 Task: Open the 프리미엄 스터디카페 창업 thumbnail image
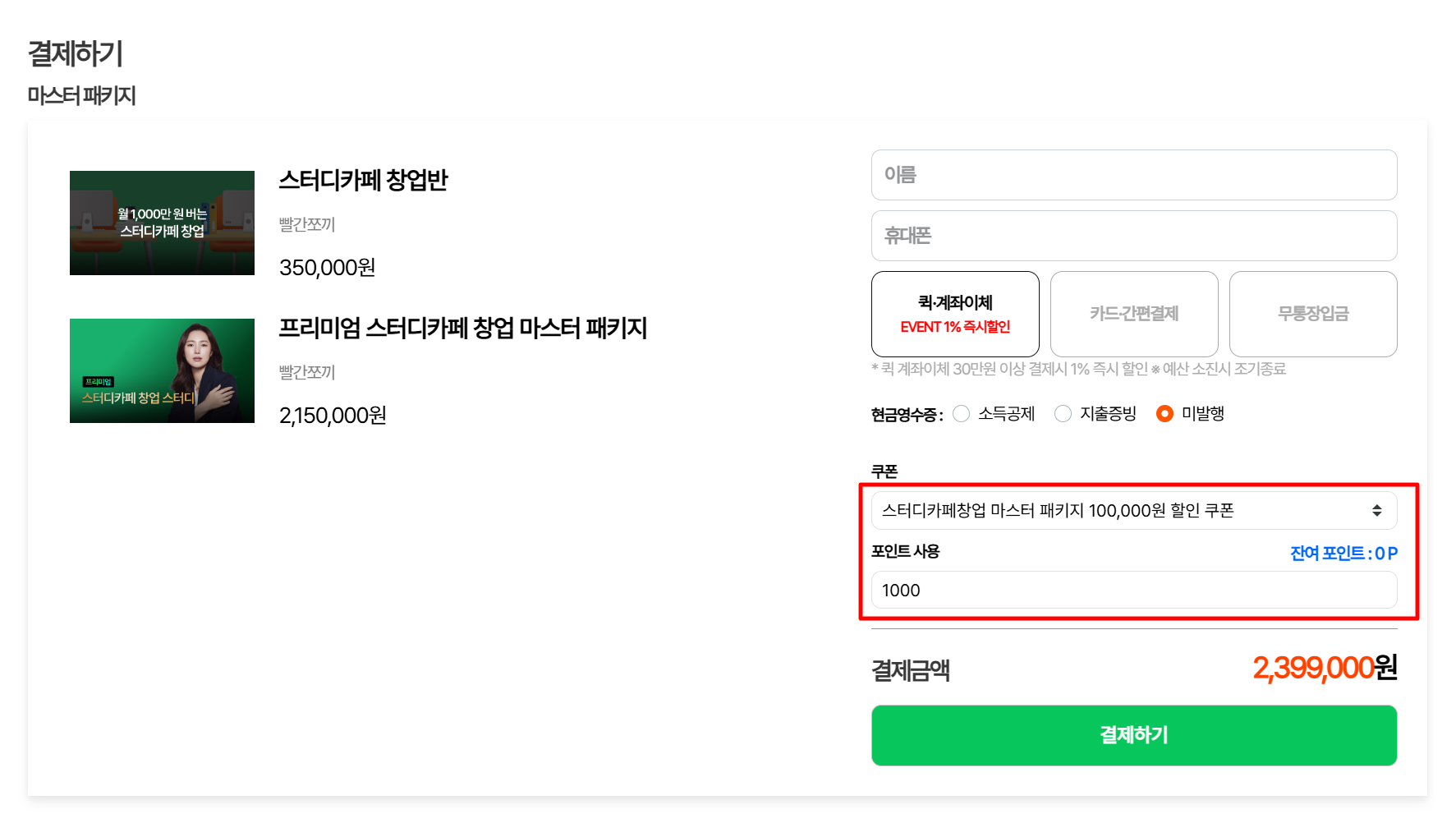162,370
